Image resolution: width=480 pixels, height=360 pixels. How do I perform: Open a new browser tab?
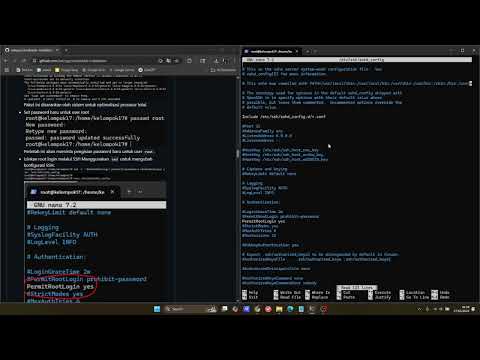point(66,50)
